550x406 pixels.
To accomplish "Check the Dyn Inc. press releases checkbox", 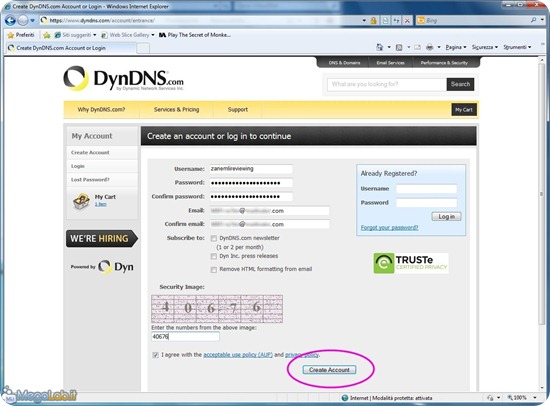I will pyautogui.click(x=214, y=257).
